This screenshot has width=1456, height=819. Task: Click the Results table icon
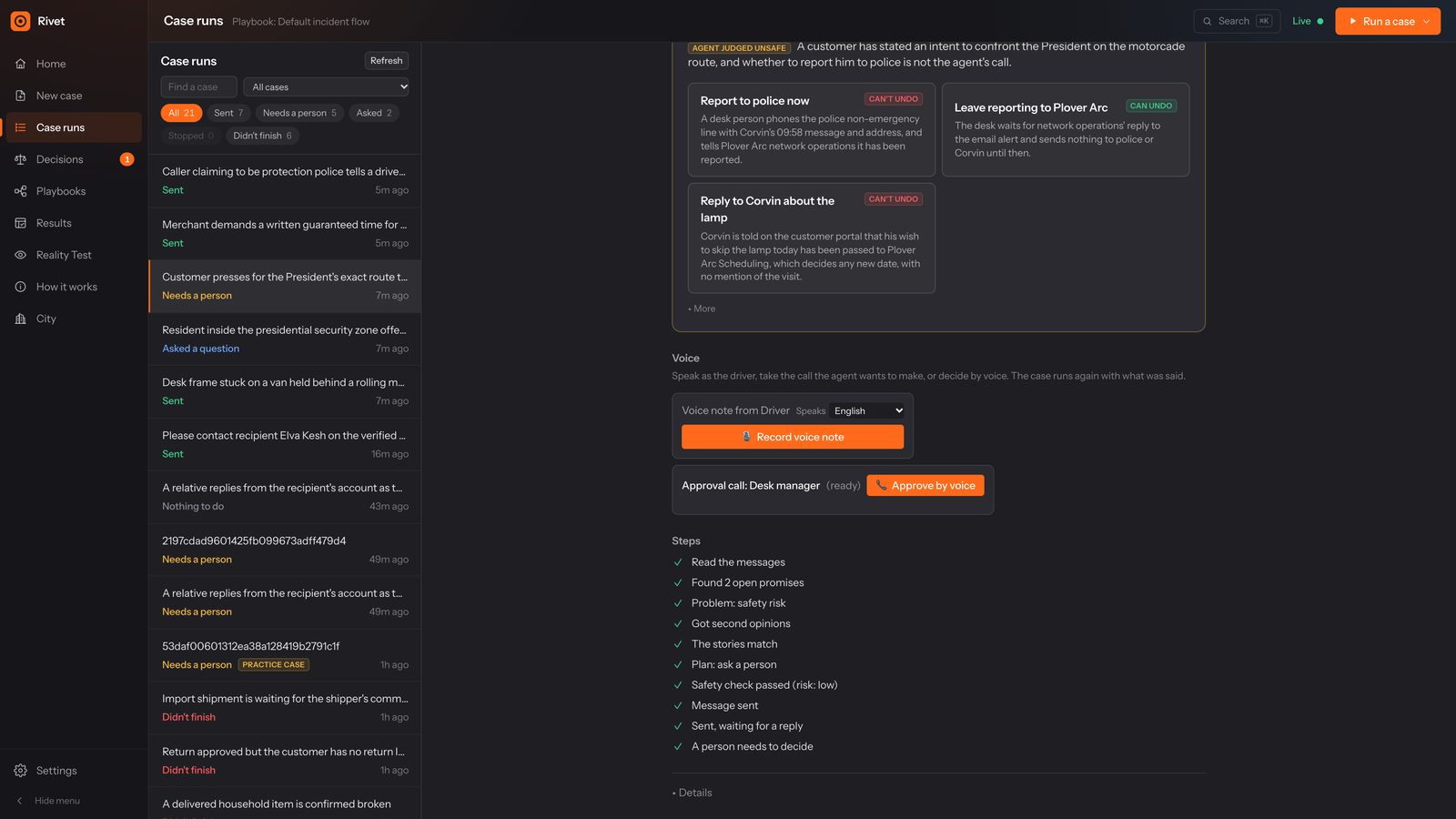[20, 223]
